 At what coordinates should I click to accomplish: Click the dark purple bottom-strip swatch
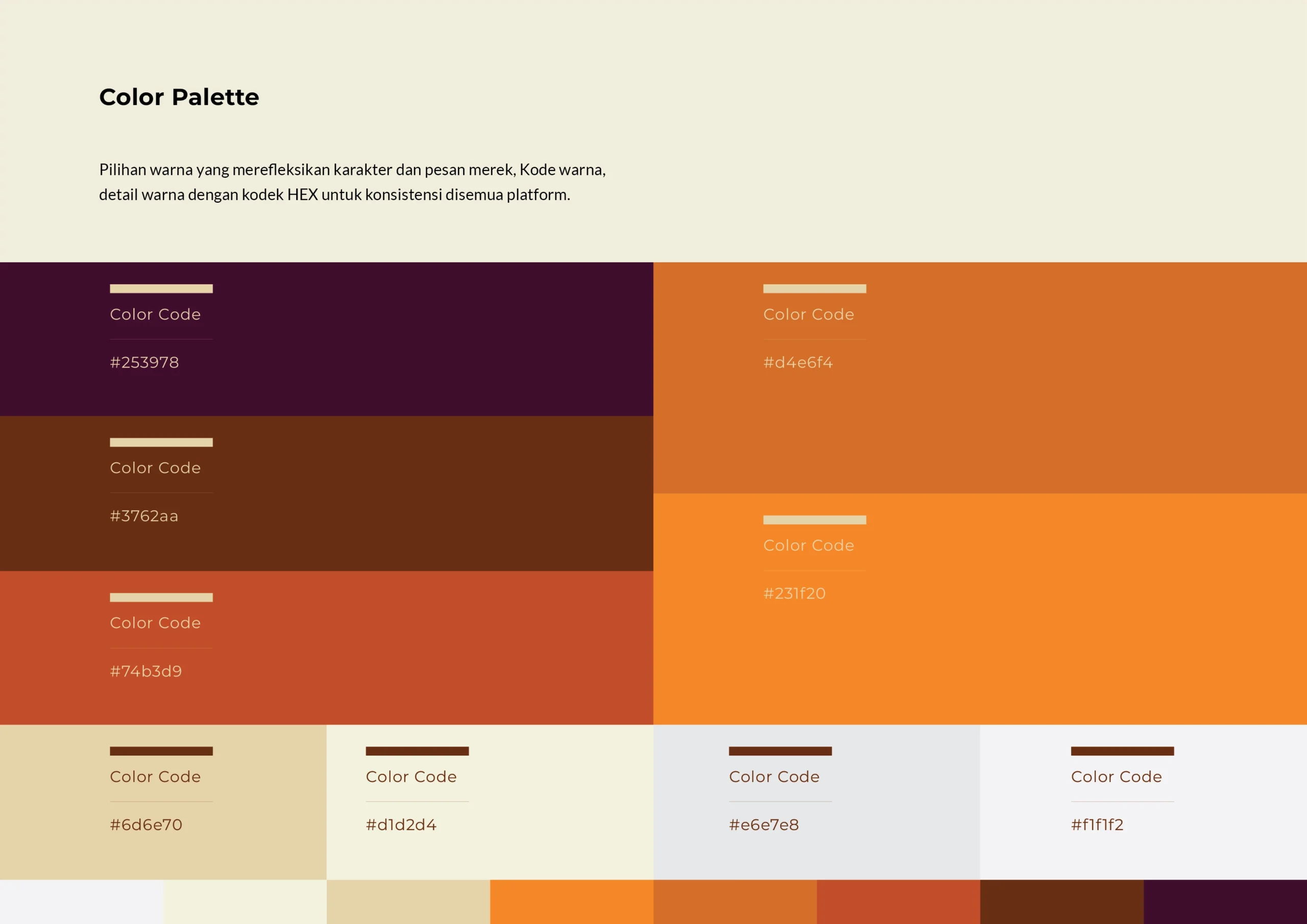coord(1225,902)
